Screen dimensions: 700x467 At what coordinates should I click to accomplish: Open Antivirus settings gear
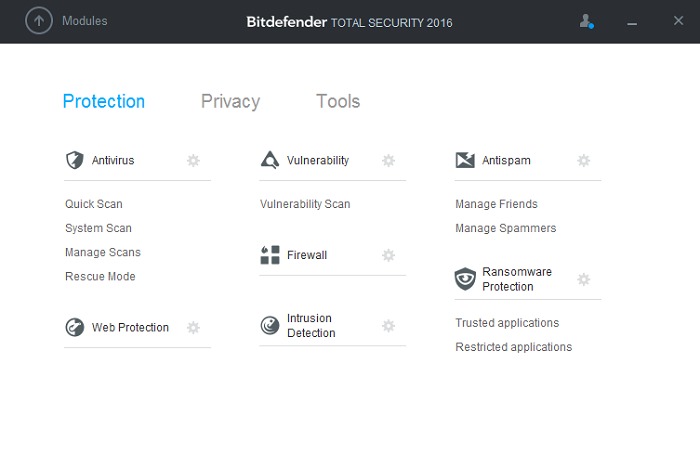click(193, 160)
